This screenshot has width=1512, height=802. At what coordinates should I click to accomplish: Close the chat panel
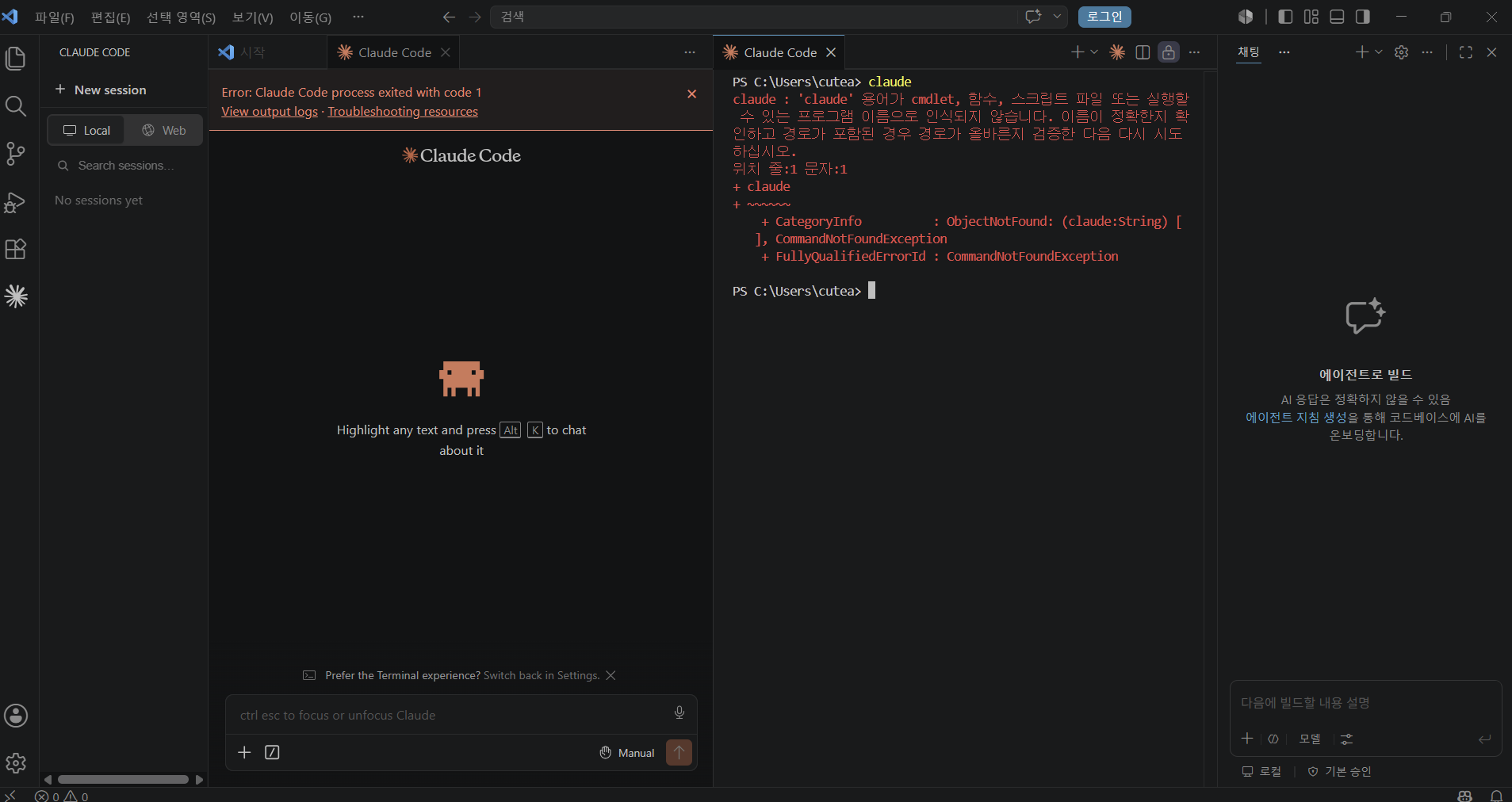coord(1491,52)
